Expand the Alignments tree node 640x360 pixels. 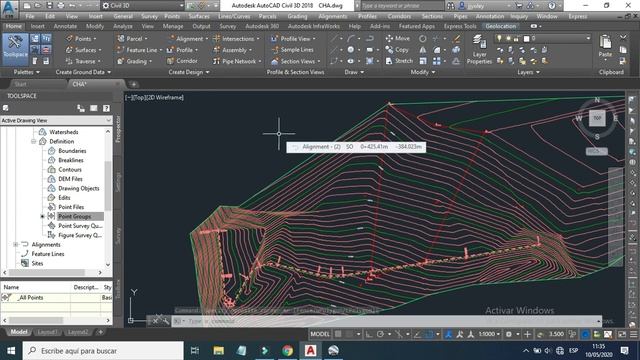16,244
